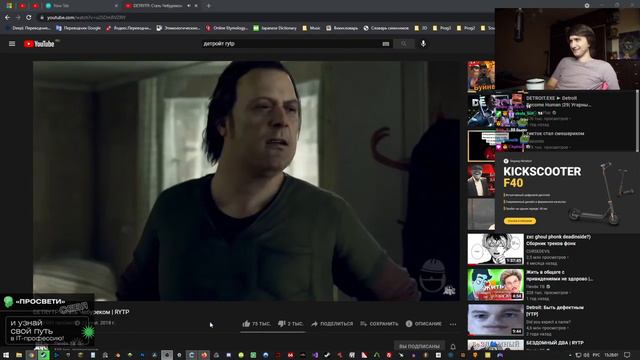Image resolution: width=640 pixels, height=360 pixels.
Task: Open the БЕЗДОМНЫЙ ДВА | RYTP video title
Action: pyautogui.click(x=555, y=343)
